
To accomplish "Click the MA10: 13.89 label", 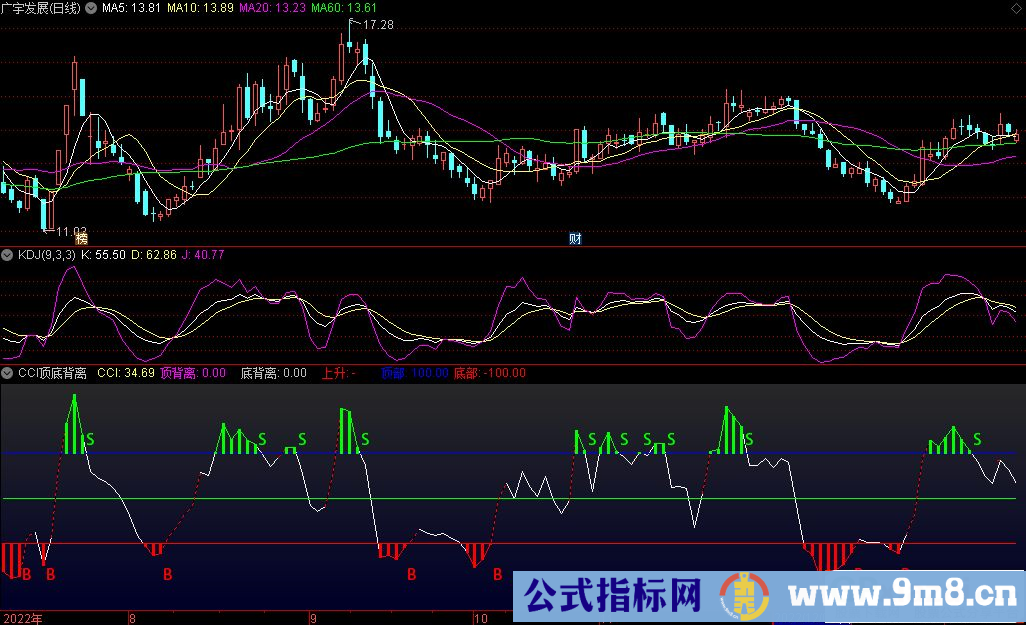I will coord(200,9).
